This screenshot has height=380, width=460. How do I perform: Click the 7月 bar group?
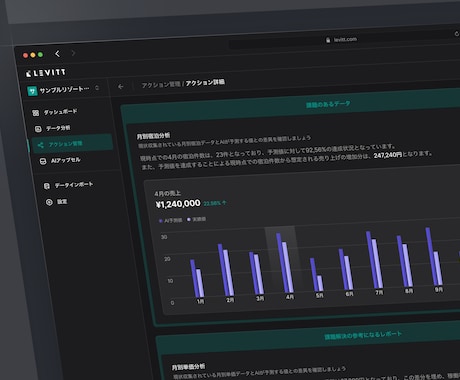(375, 260)
